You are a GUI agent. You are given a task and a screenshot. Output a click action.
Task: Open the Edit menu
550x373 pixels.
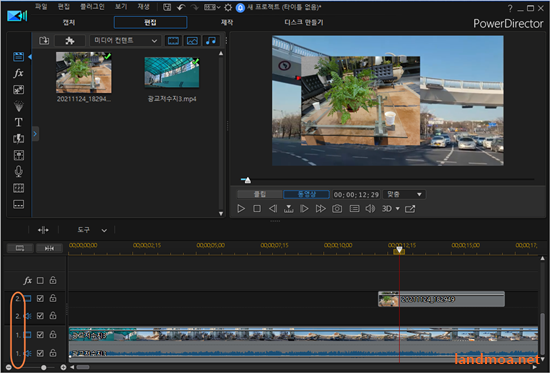coord(63,7)
